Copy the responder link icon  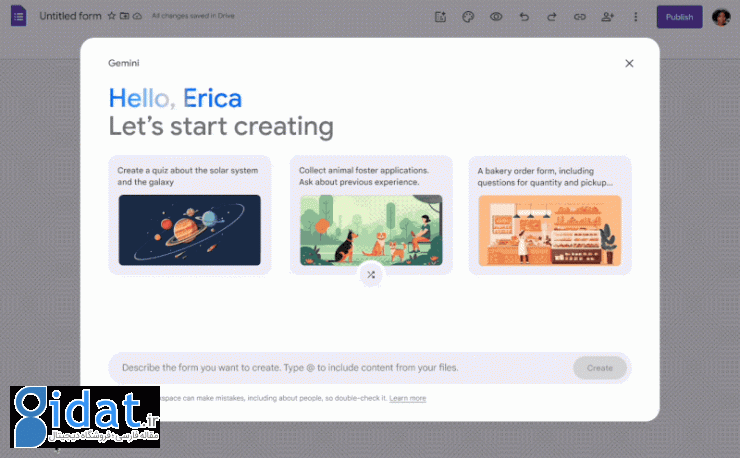point(580,17)
